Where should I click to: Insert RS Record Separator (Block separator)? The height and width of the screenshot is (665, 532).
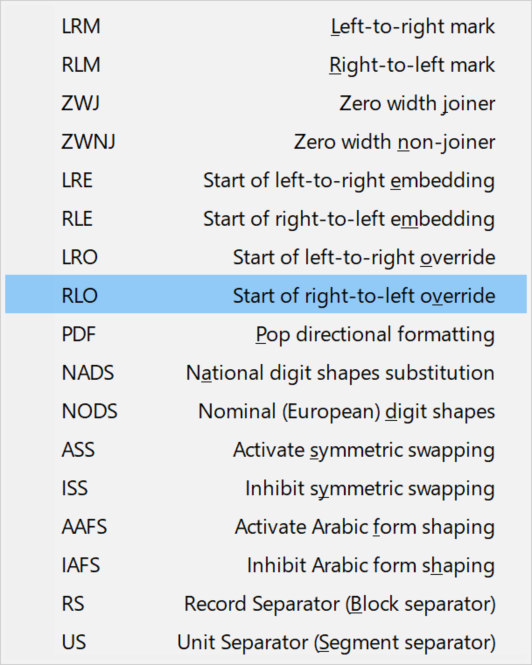266,604
